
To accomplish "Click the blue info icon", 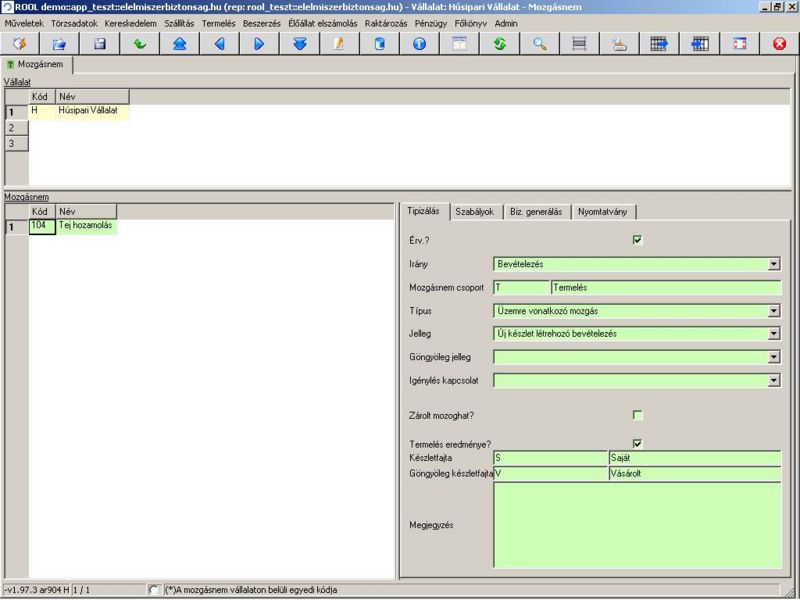I will pyautogui.click(x=419, y=44).
